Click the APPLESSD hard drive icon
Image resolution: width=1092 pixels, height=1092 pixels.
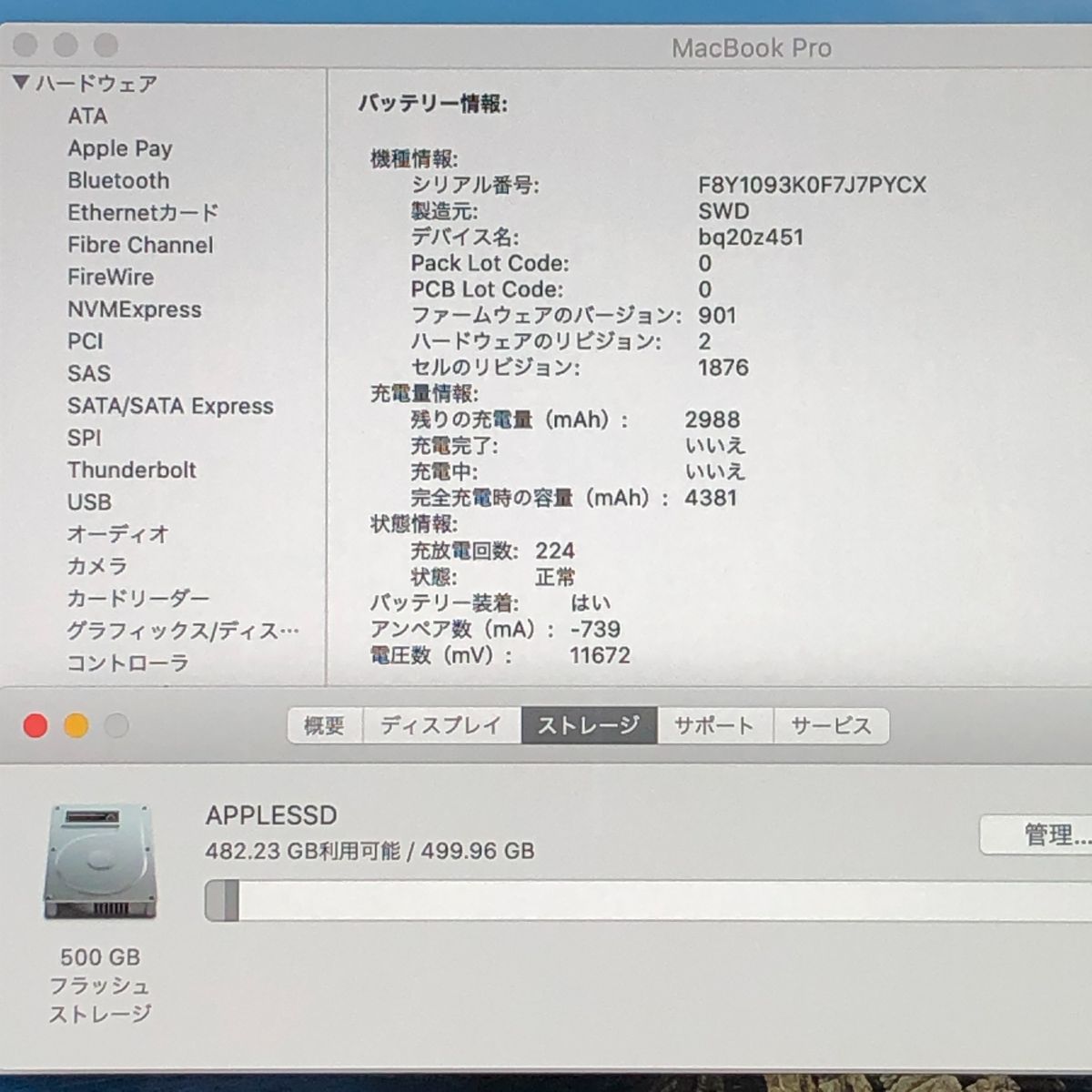(x=100, y=861)
